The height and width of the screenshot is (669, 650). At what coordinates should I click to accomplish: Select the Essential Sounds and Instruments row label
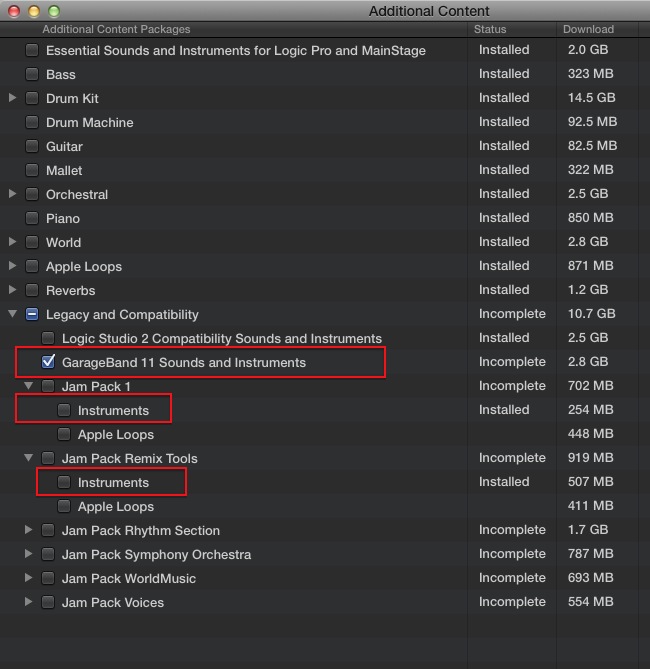click(x=236, y=50)
